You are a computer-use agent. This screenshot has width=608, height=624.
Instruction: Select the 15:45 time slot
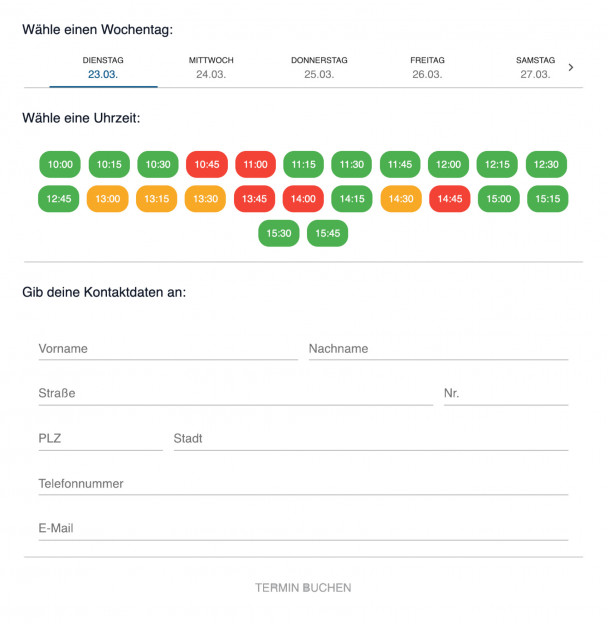click(x=328, y=234)
